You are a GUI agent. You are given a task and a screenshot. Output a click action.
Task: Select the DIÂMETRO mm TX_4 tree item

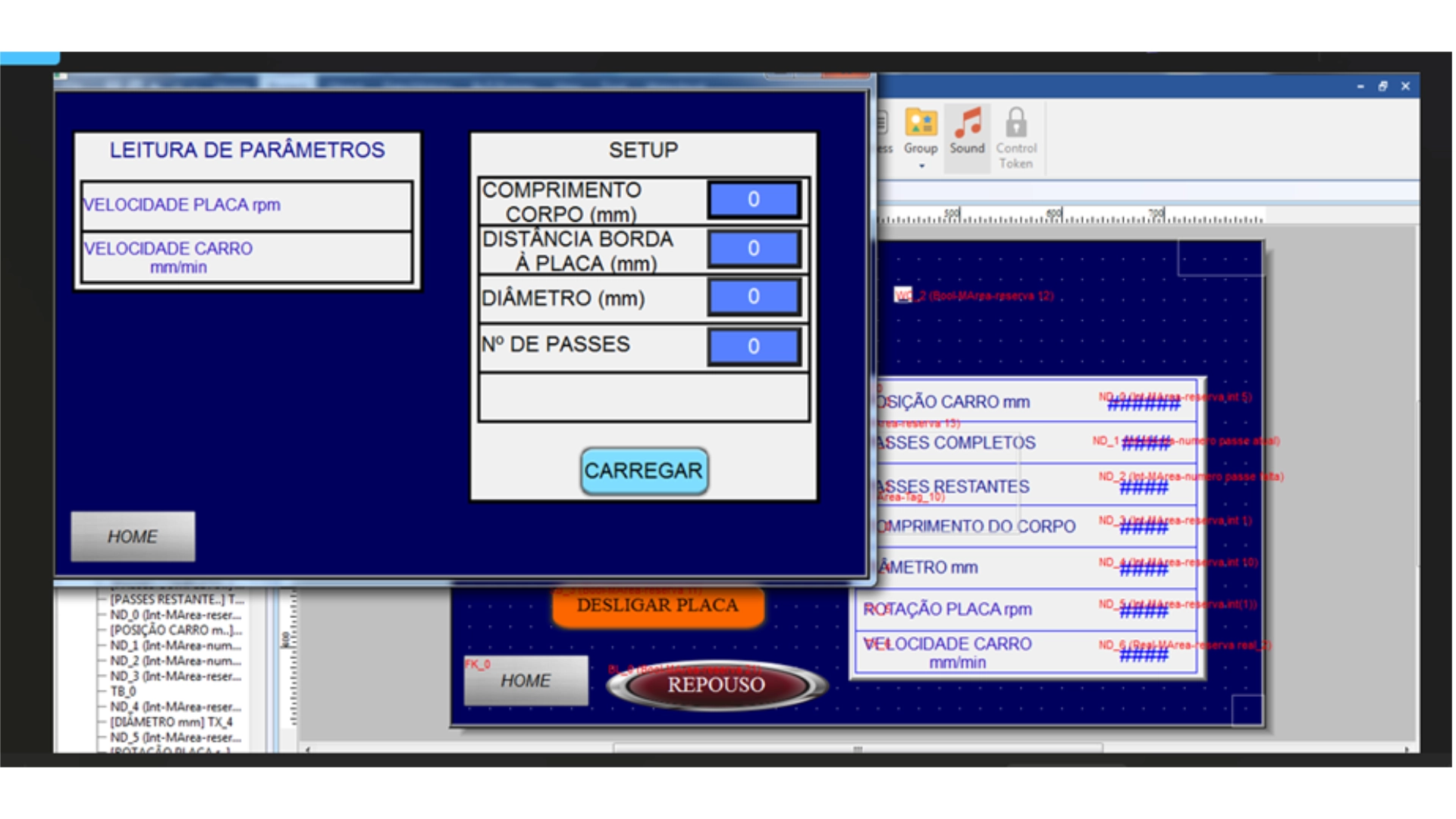pyautogui.click(x=171, y=722)
